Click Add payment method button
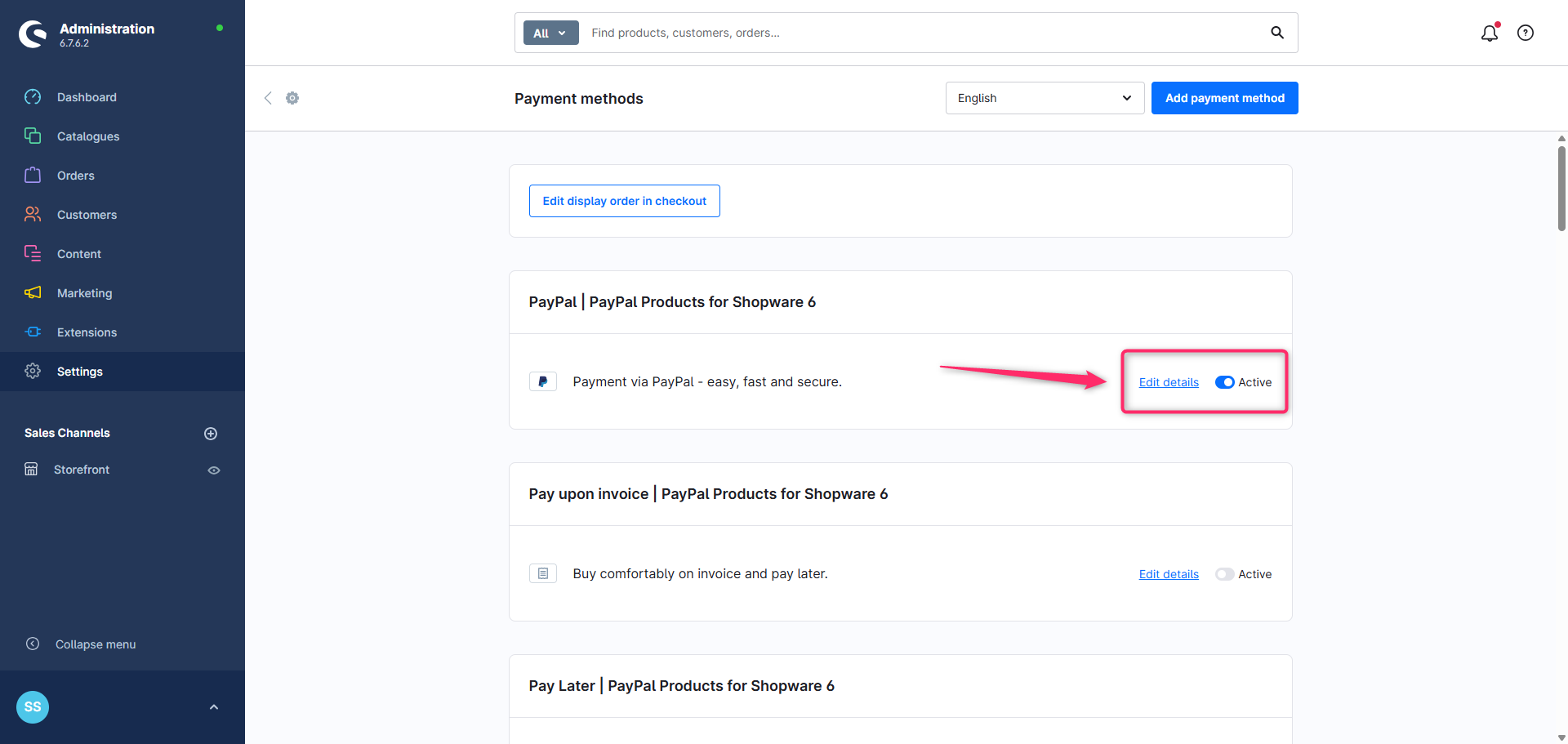 pos(1224,98)
